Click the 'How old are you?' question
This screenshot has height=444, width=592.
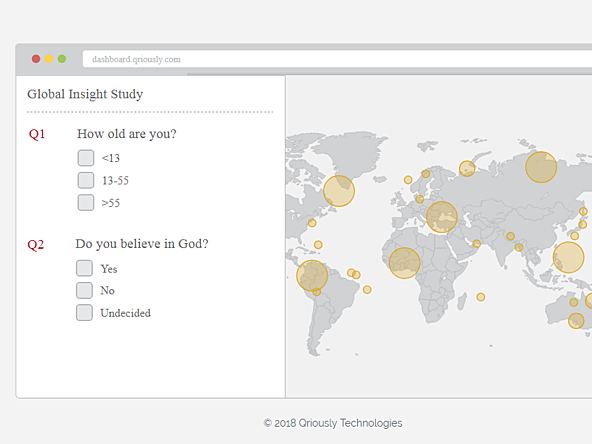pyautogui.click(x=126, y=134)
